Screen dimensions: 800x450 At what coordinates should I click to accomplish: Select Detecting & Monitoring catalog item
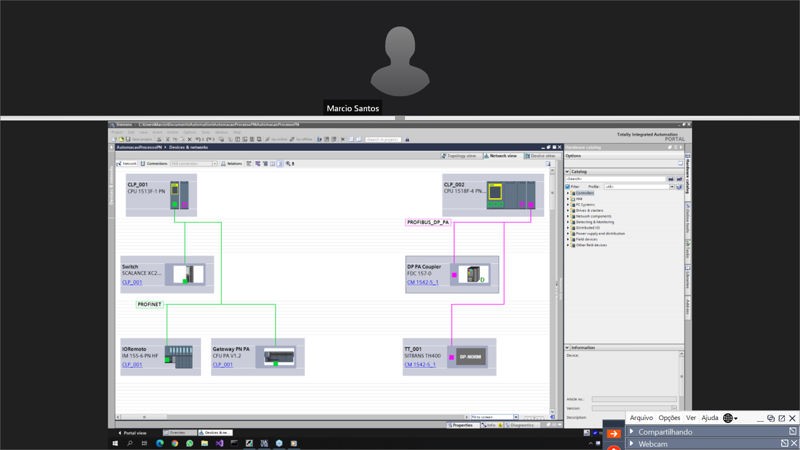pos(595,222)
